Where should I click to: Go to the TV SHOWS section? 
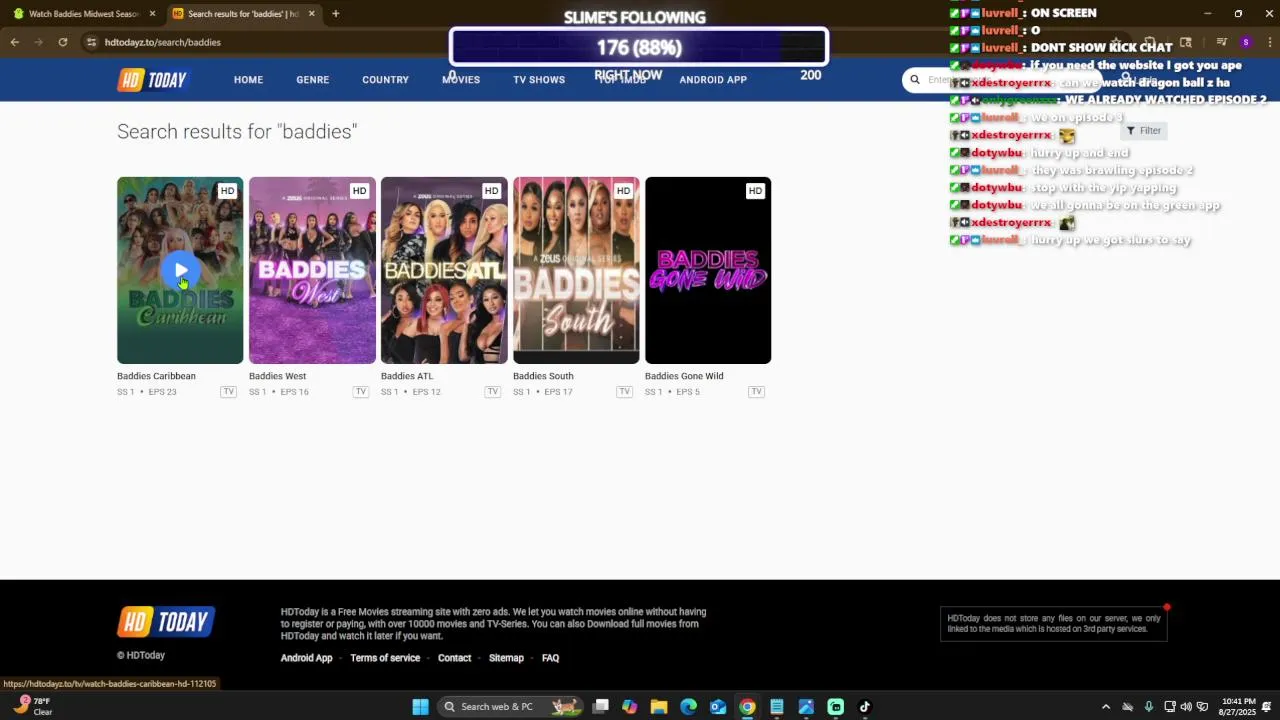pos(539,80)
